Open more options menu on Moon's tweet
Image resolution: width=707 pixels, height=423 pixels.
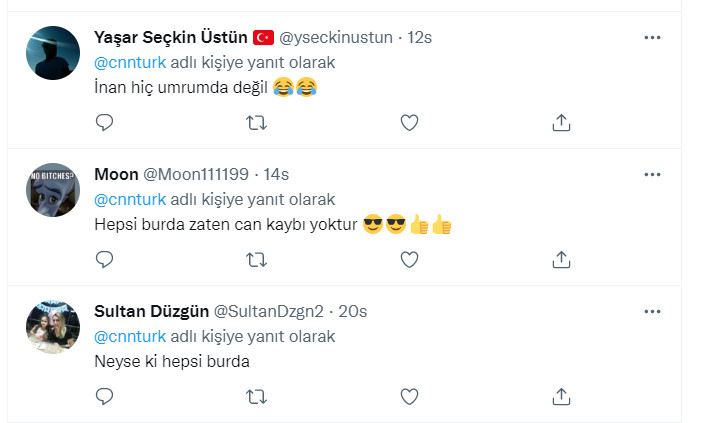[x=652, y=175]
